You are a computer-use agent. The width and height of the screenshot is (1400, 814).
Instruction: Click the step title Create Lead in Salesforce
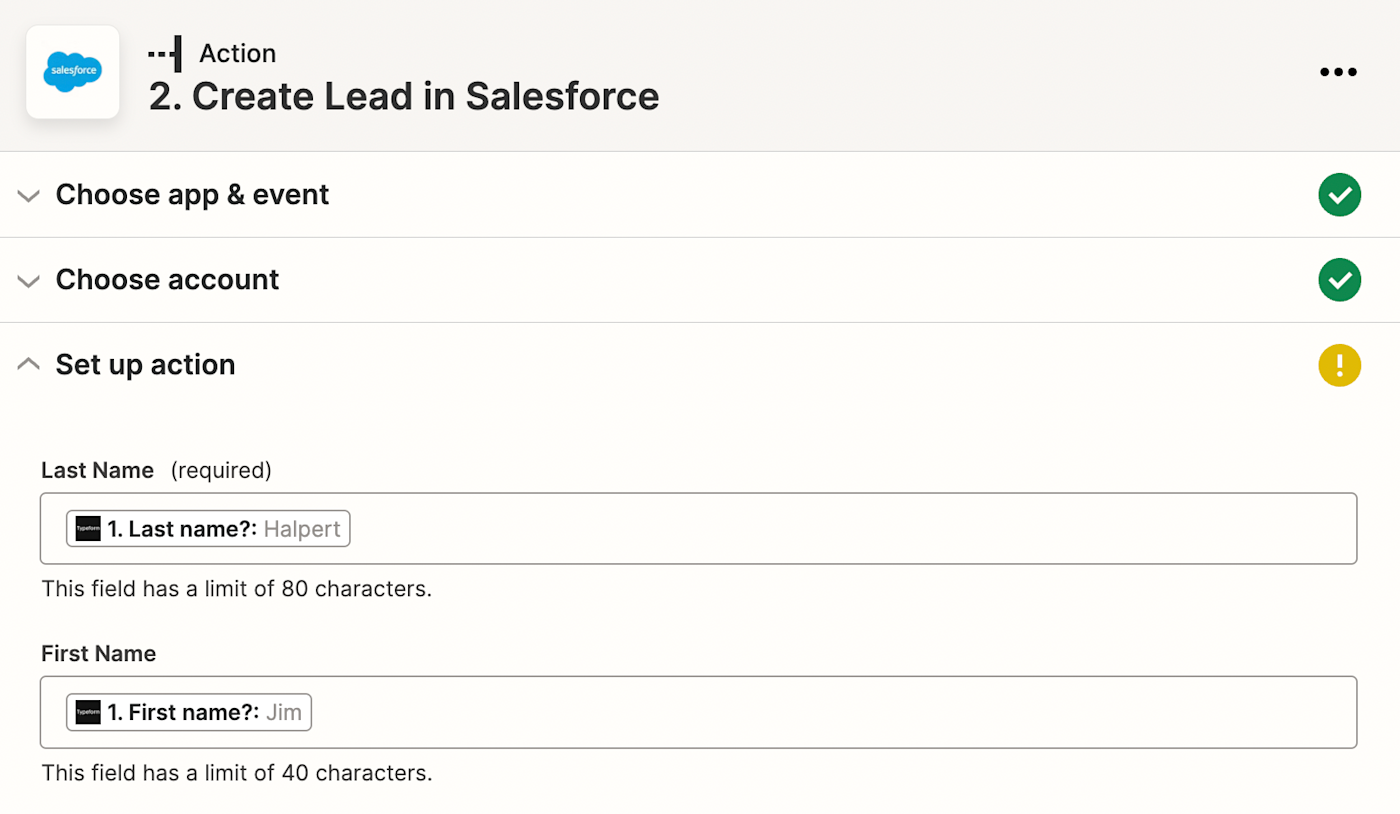click(x=404, y=96)
